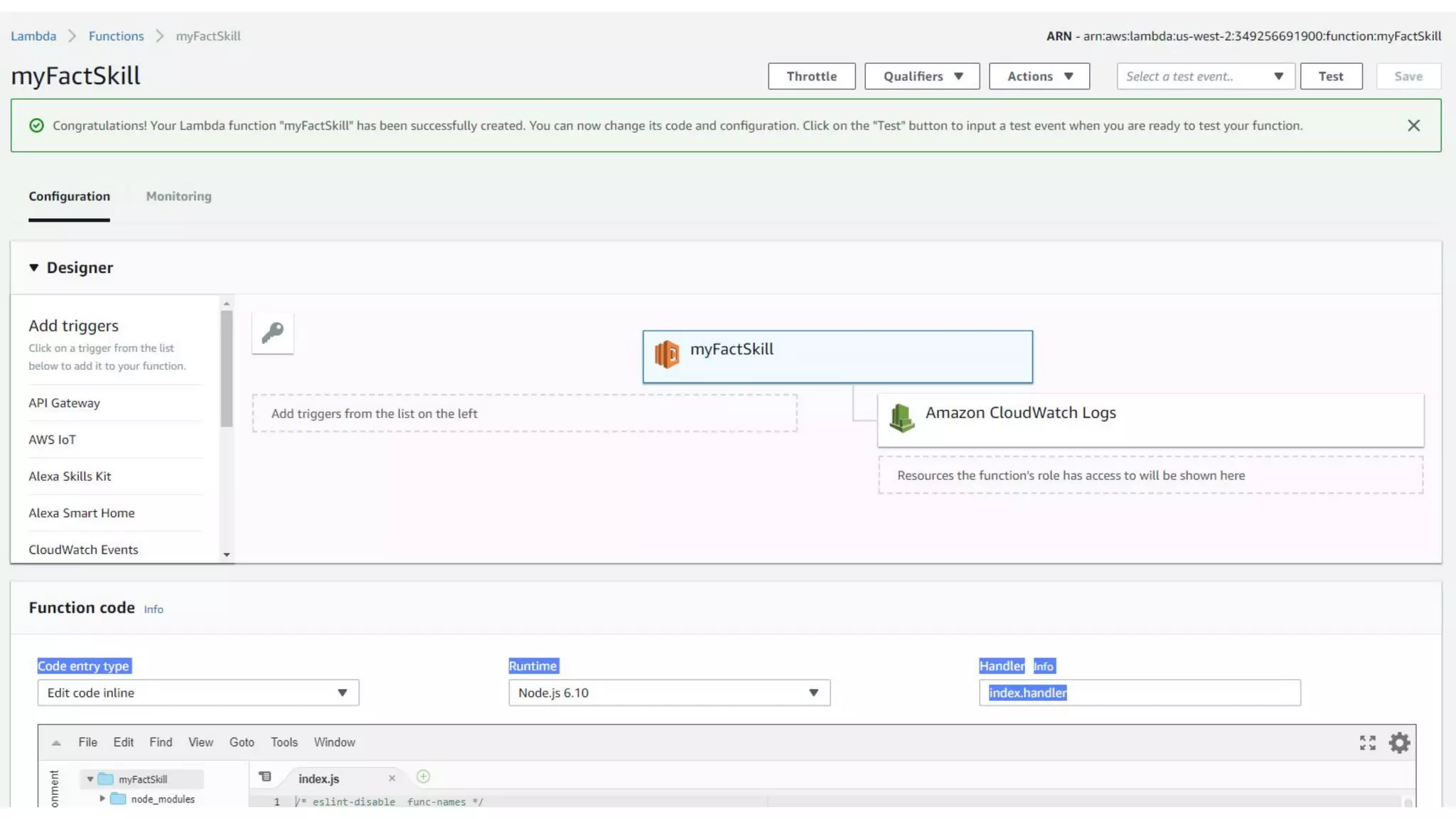Click the key permissions icon in Designer

pos(272,333)
